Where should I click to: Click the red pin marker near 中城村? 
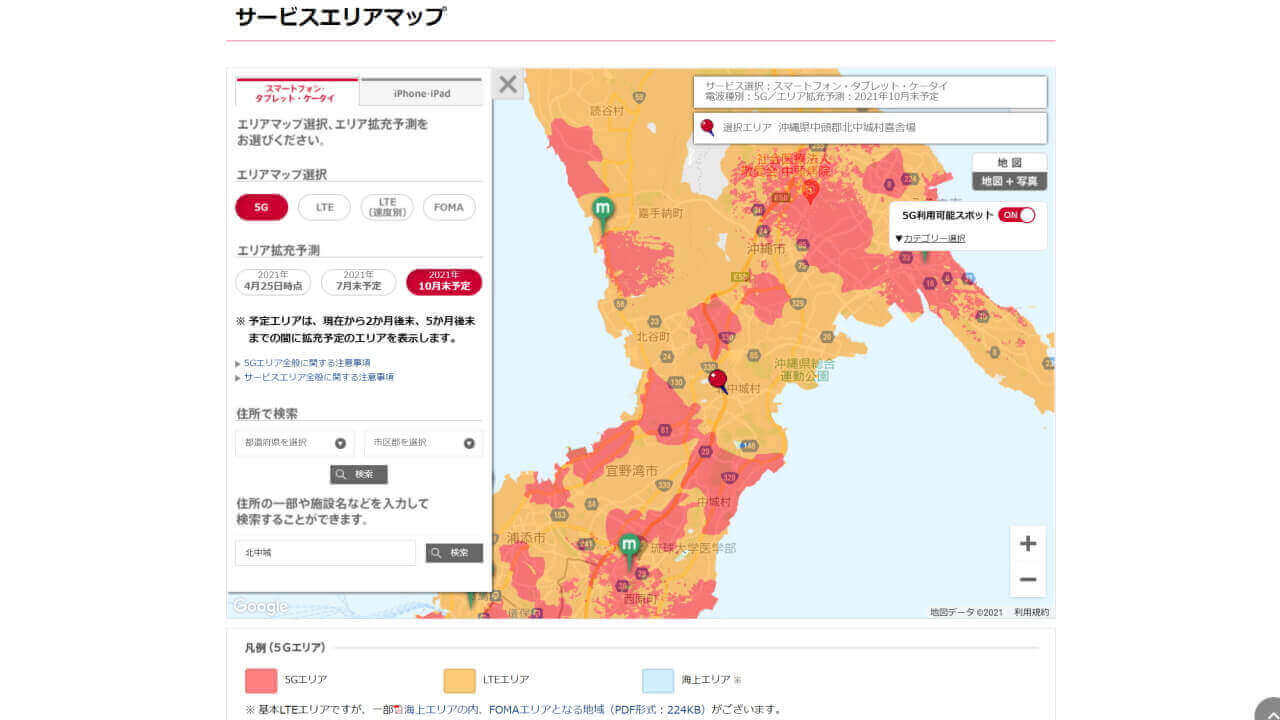pyautogui.click(x=717, y=379)
